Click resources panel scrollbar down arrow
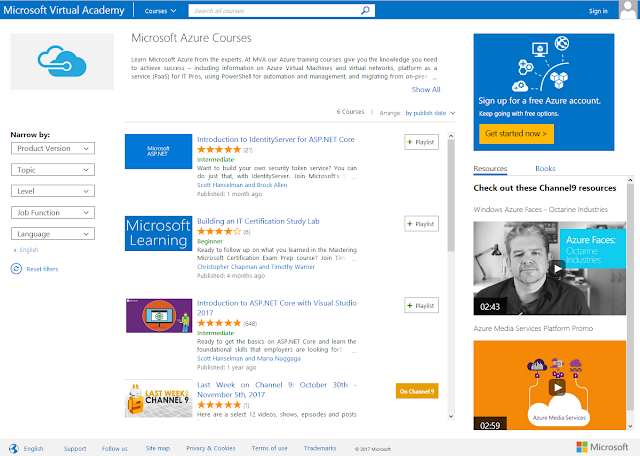The image size is (640, 456). pos(630,426)
